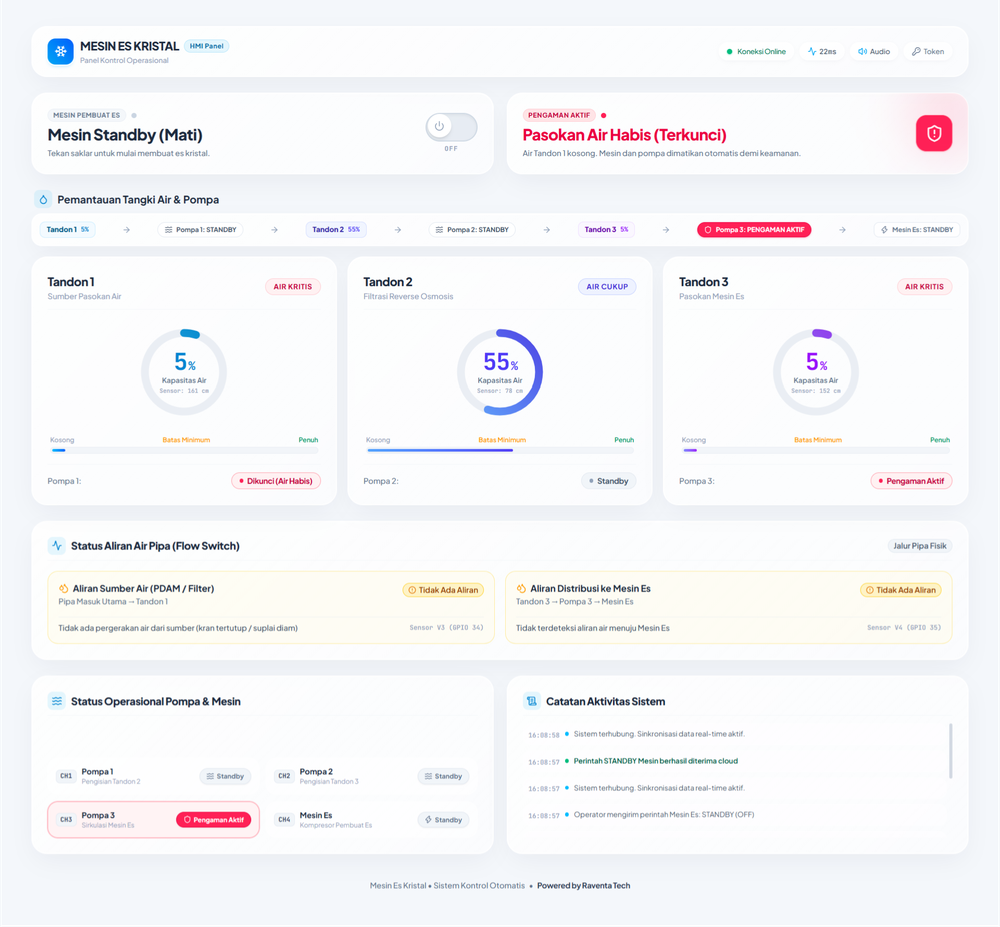Click Pompa 3 Pengaman Aktif pill in Tandon 3
The width and height of the screenshot is (1000, 927).
click(911, 481)
